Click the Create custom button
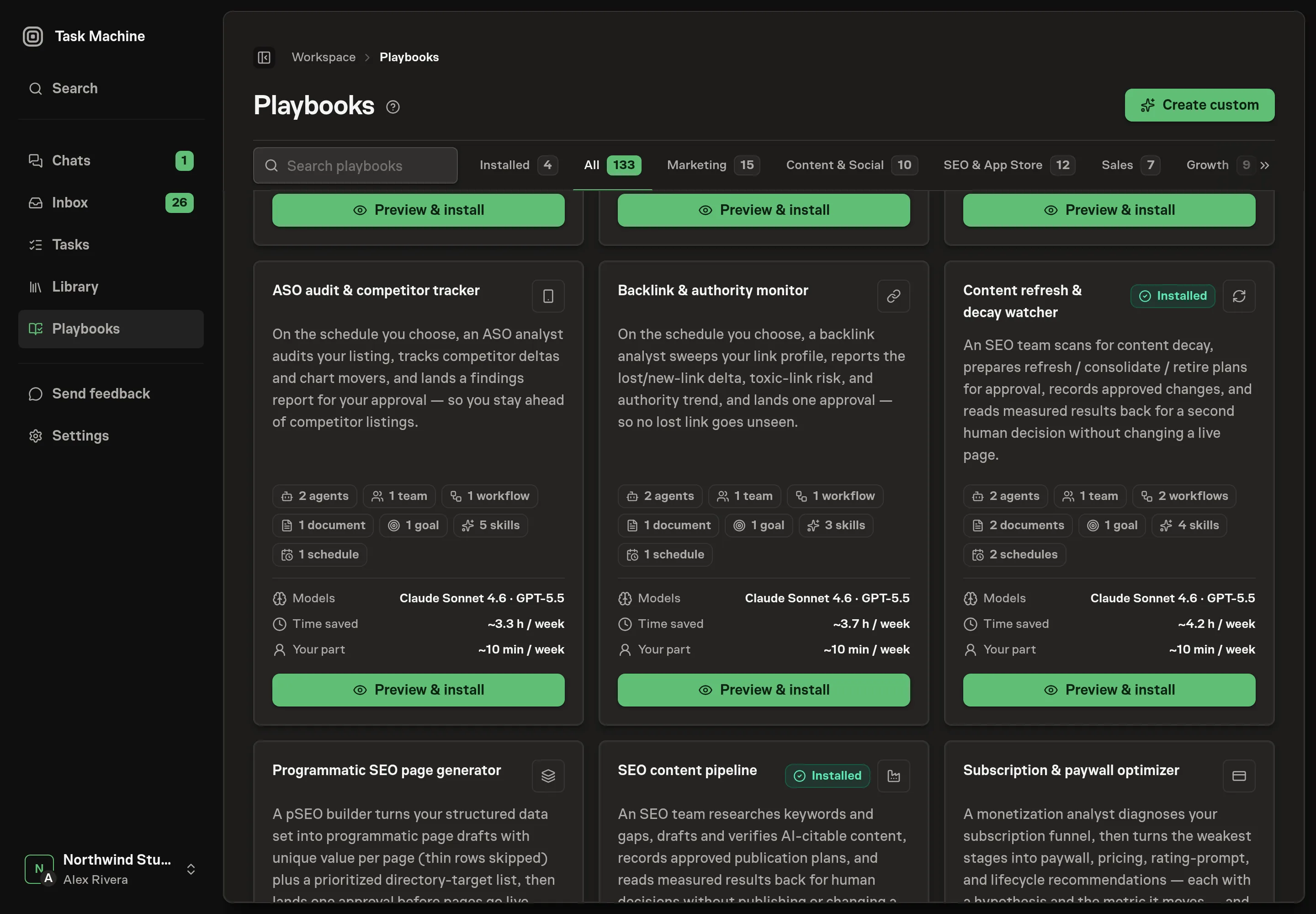 1199,105
